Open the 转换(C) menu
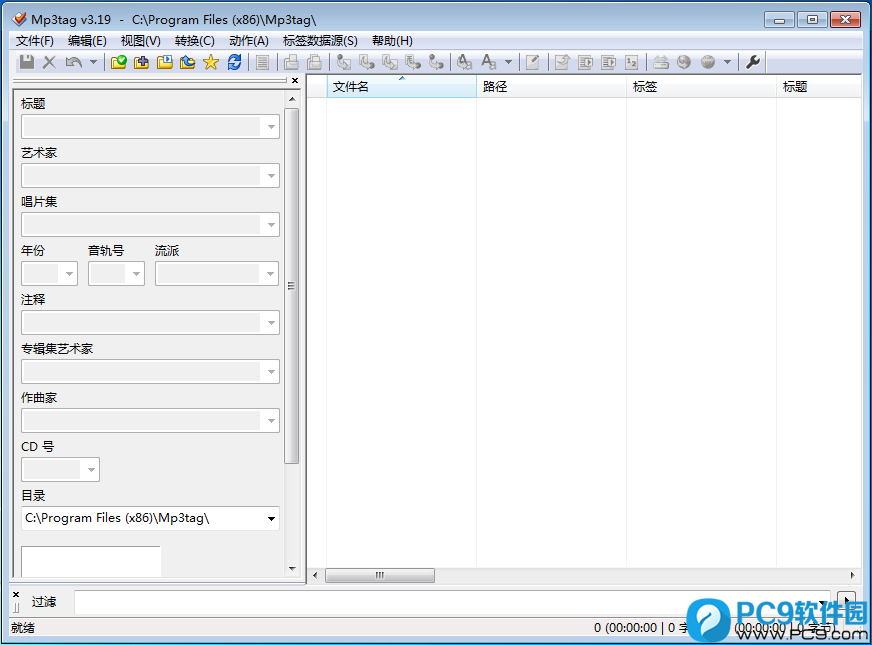The image size is (872, 645). point(194,41)
